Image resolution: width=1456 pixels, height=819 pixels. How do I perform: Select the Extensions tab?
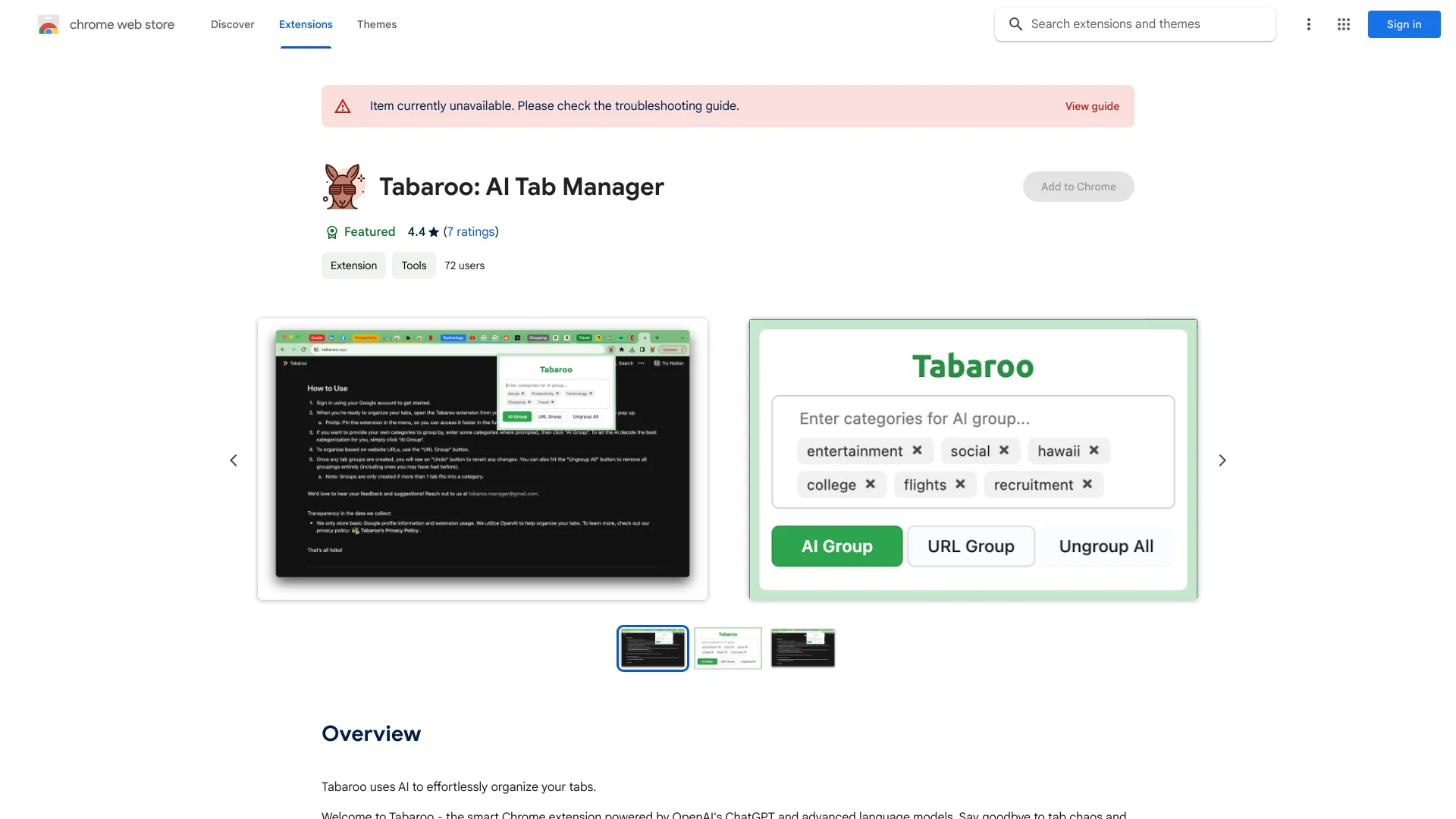coord(306,24)
